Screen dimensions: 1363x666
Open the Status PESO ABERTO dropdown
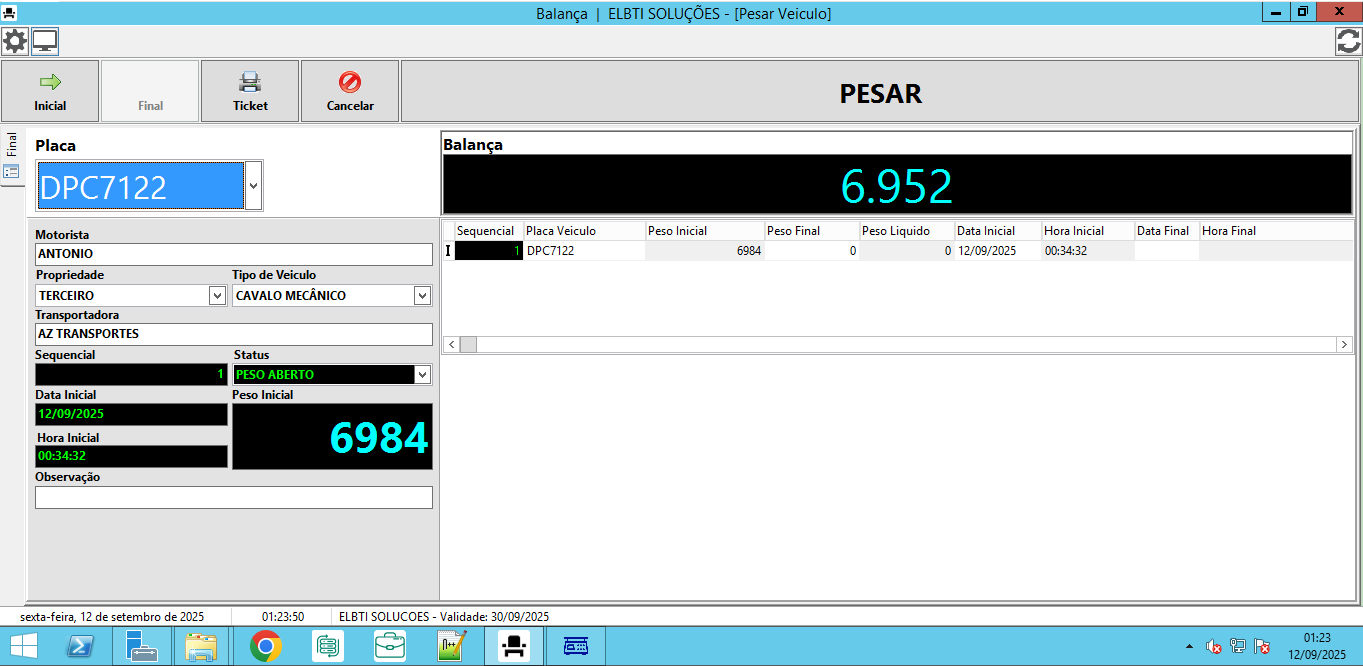422,375
